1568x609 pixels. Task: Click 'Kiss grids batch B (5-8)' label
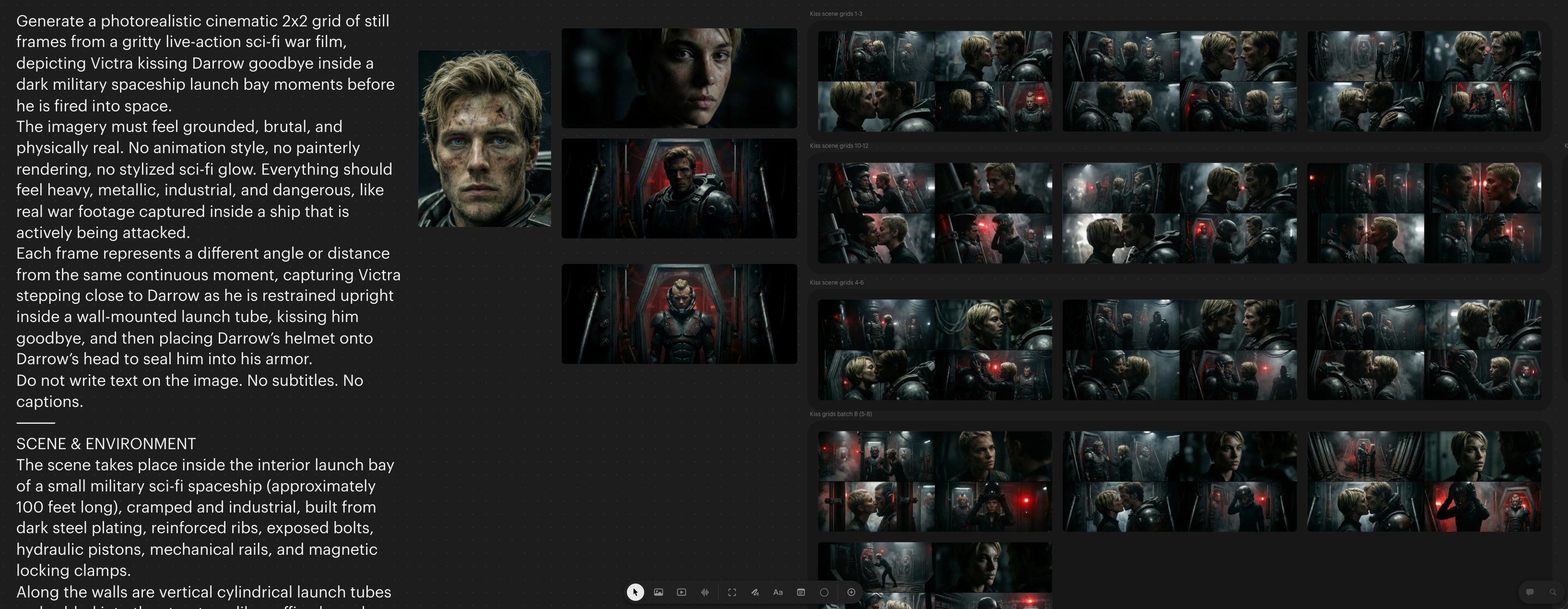tap(840, 414)
